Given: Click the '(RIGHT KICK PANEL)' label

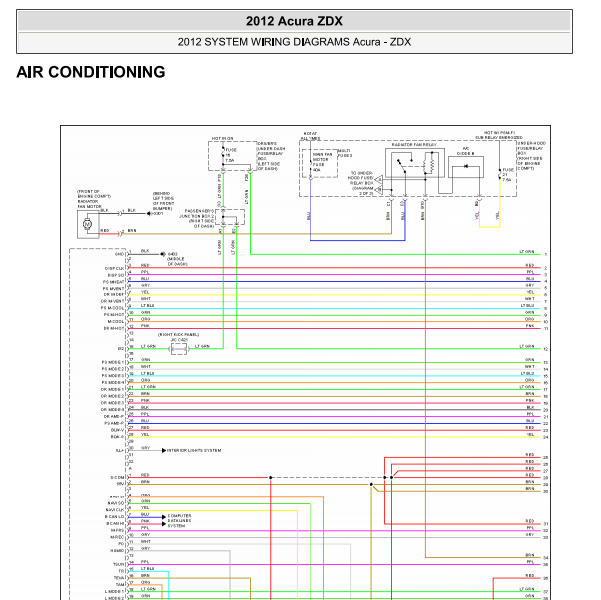Looking at the screenshot, I should click(179, 335).
